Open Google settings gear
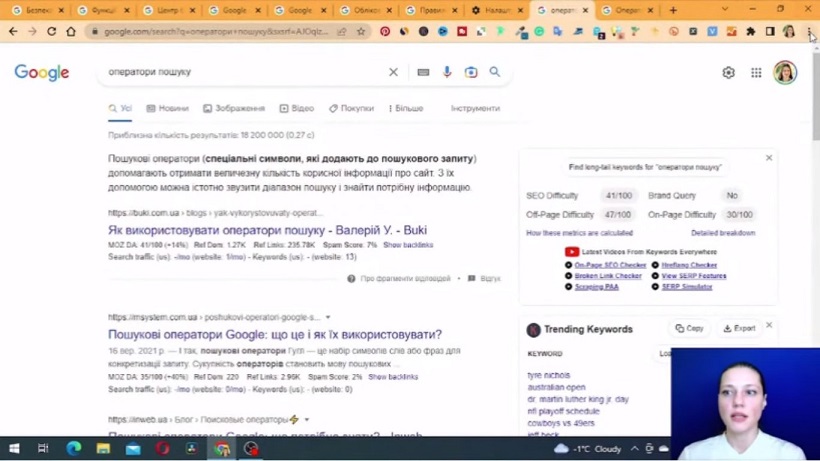The width and height of the screenshot is (820, 461). tap(728, 73)
